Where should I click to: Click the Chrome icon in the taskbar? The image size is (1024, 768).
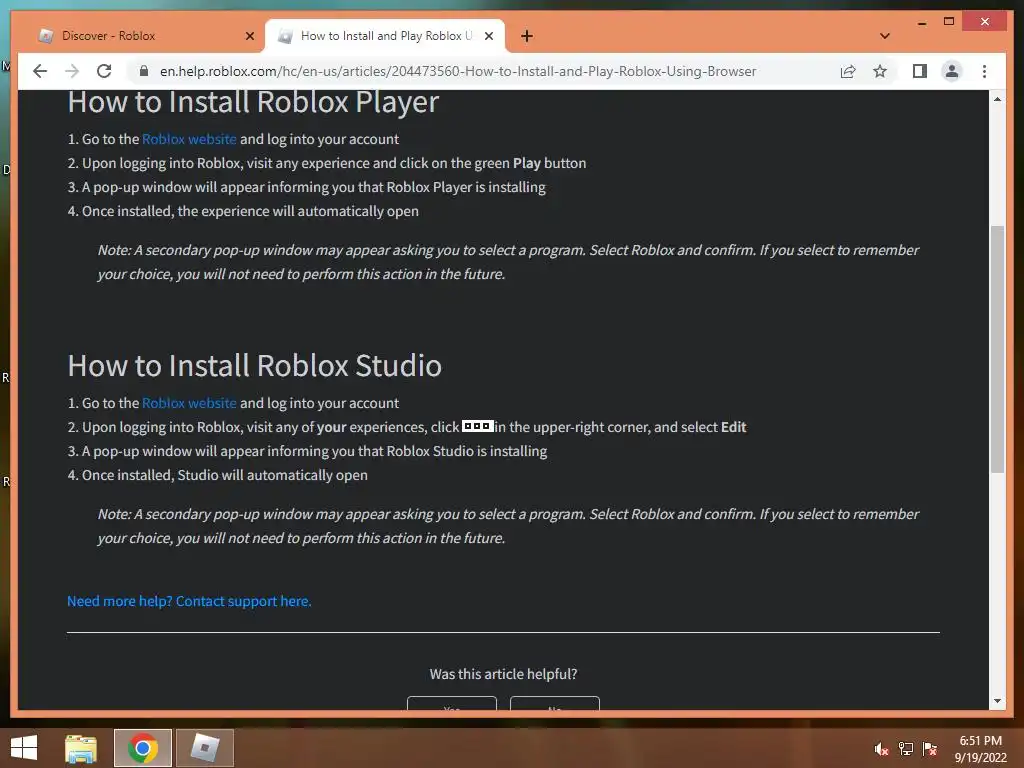142,748
